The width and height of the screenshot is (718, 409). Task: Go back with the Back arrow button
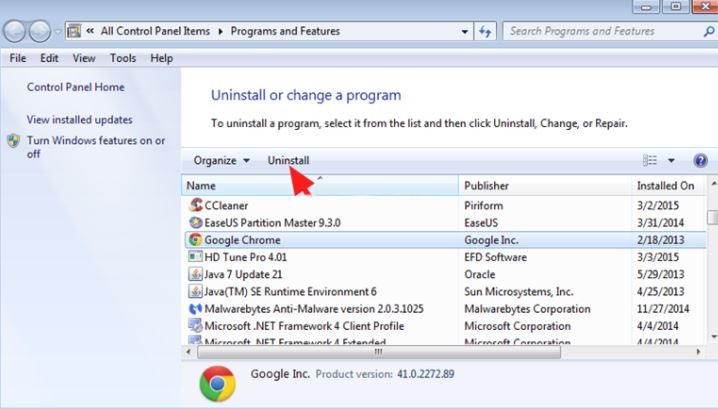coord(15,31)
